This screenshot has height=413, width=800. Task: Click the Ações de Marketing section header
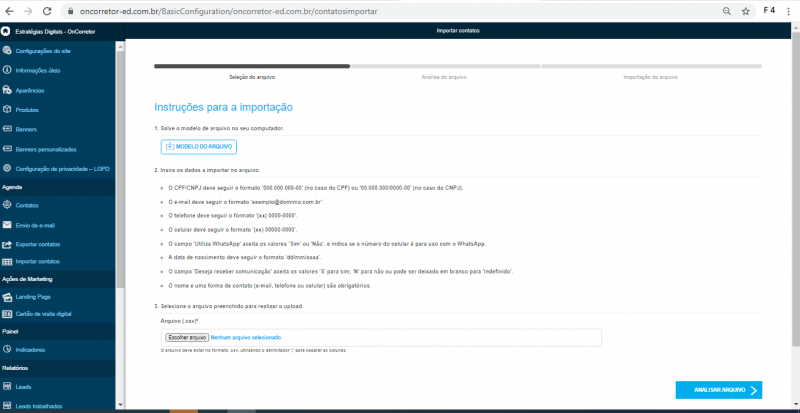[28, 279]
